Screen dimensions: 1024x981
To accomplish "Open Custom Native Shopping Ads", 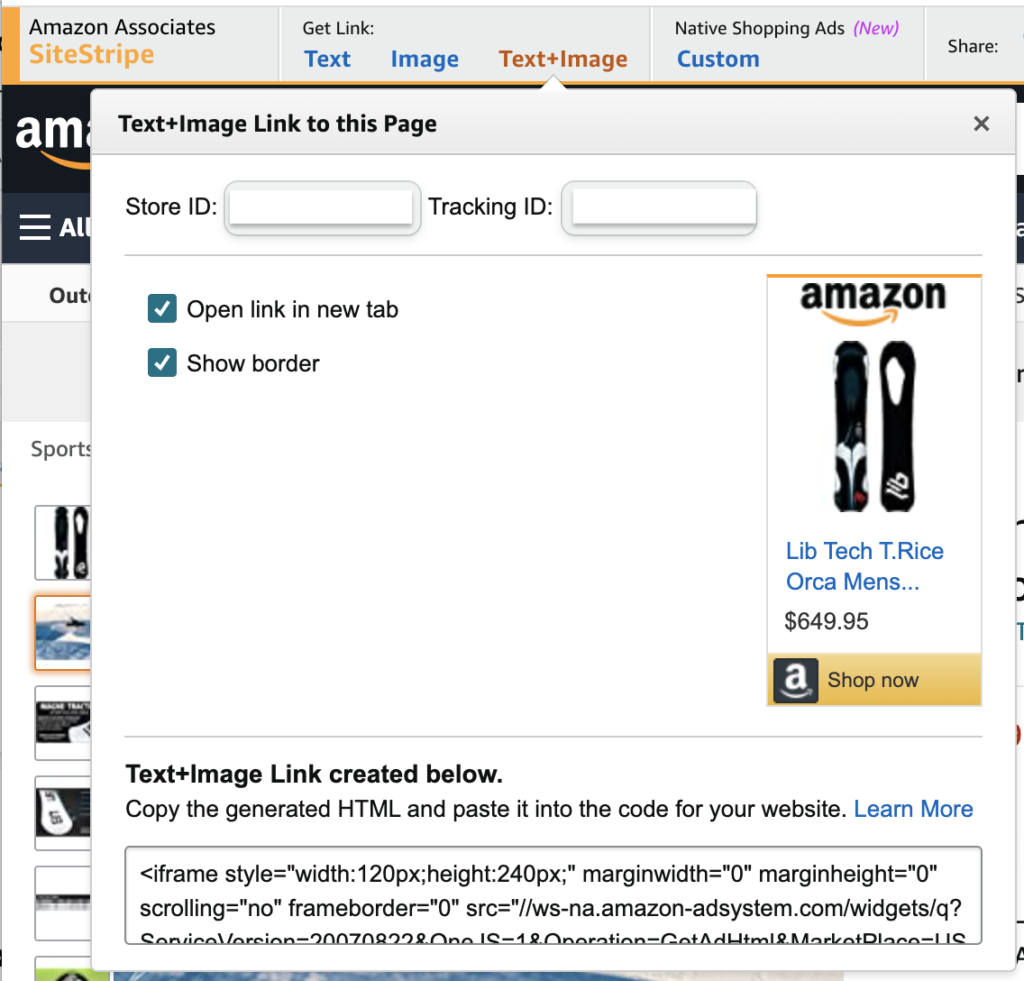I will [718, 59].
